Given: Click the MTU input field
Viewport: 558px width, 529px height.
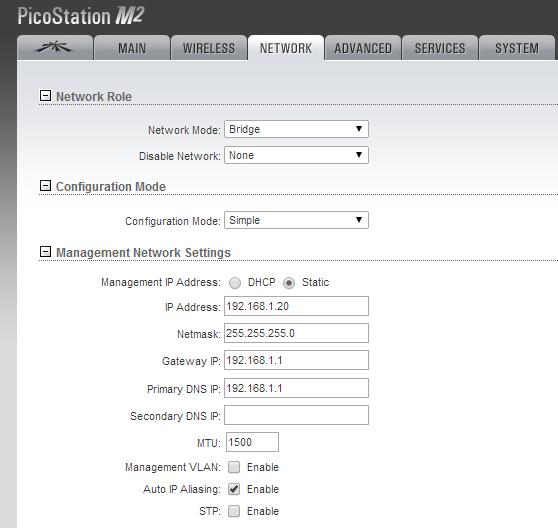Looking at the screenshot, I should pos(252,442).
